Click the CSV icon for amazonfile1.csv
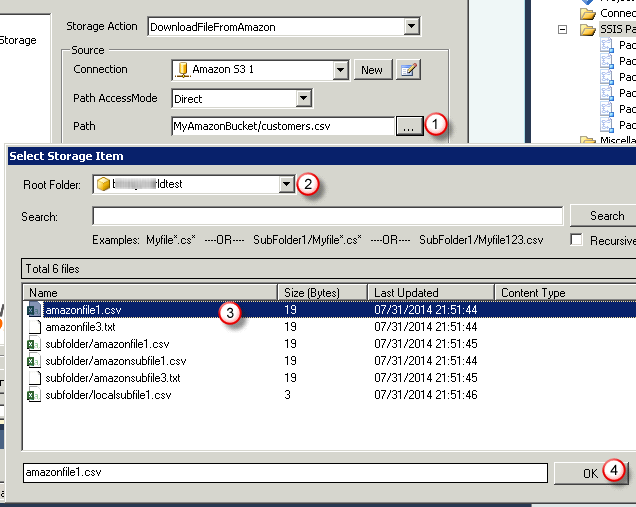Screen dimensions: 636x507 tap(34, 310)
